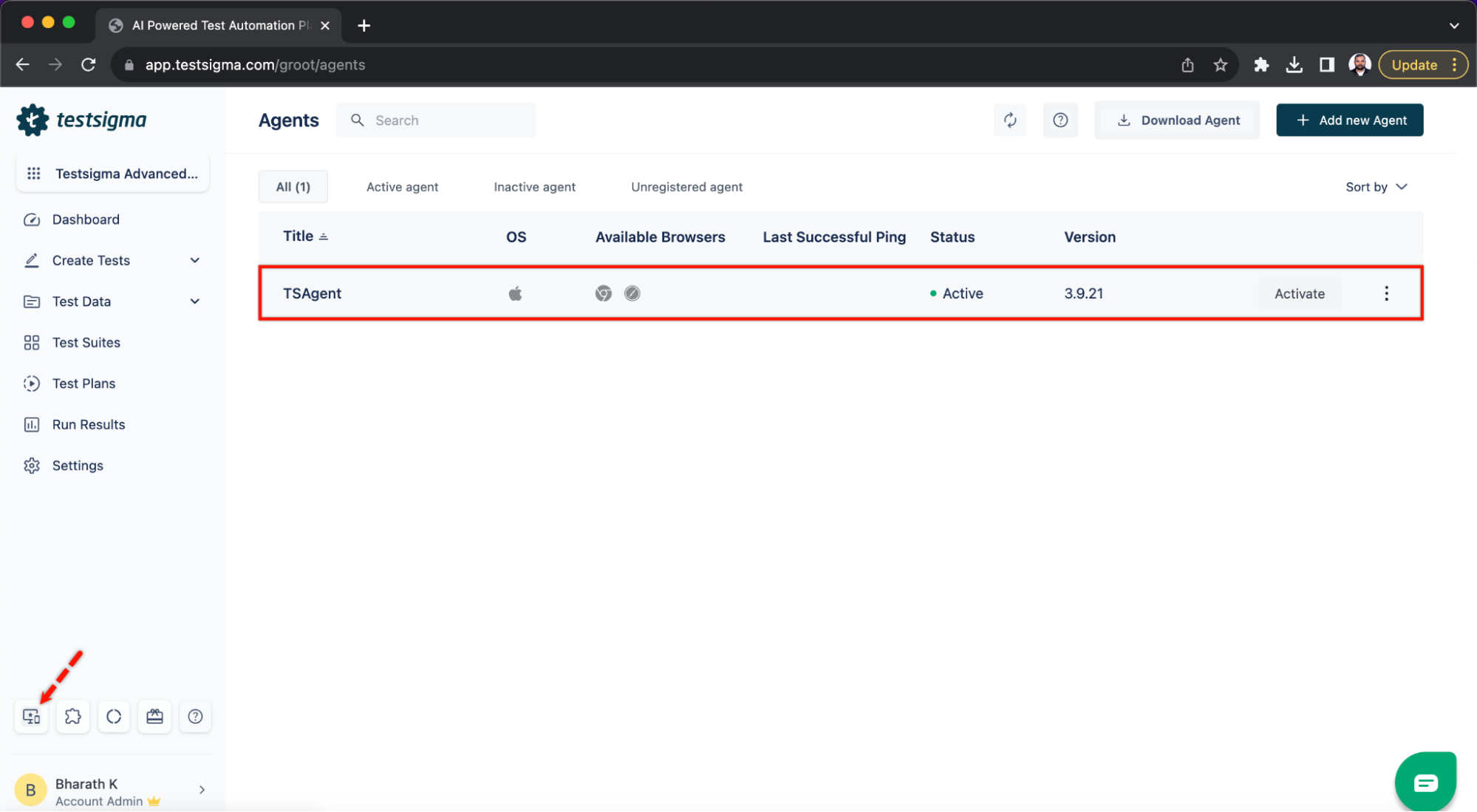The height and width of the screenshot is (812, 1477).
Task: Click the refresh agents icon button
Action: click(1010, 120)
